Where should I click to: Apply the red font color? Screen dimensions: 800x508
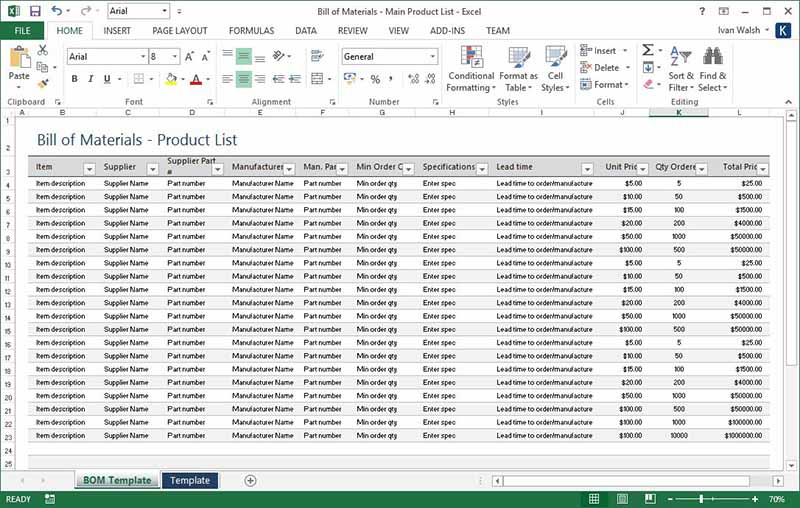click(196, 79)
